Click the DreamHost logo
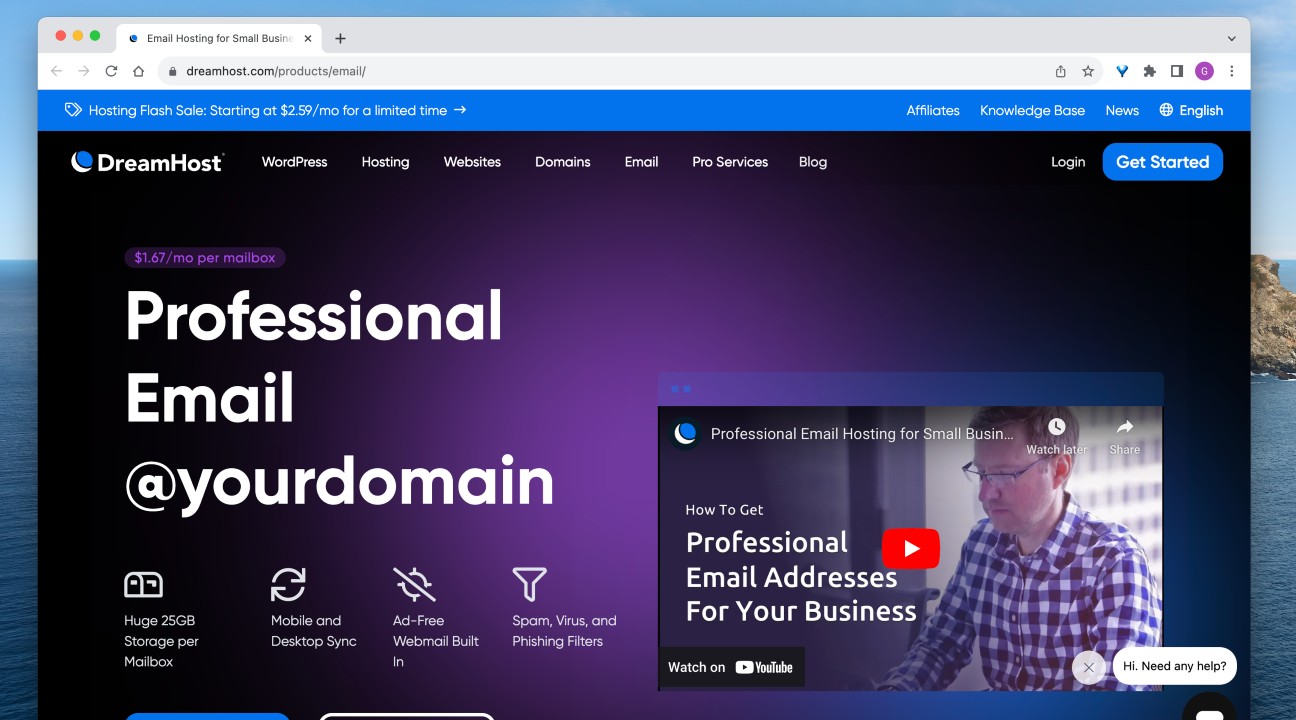 click(x=147, y=161)
